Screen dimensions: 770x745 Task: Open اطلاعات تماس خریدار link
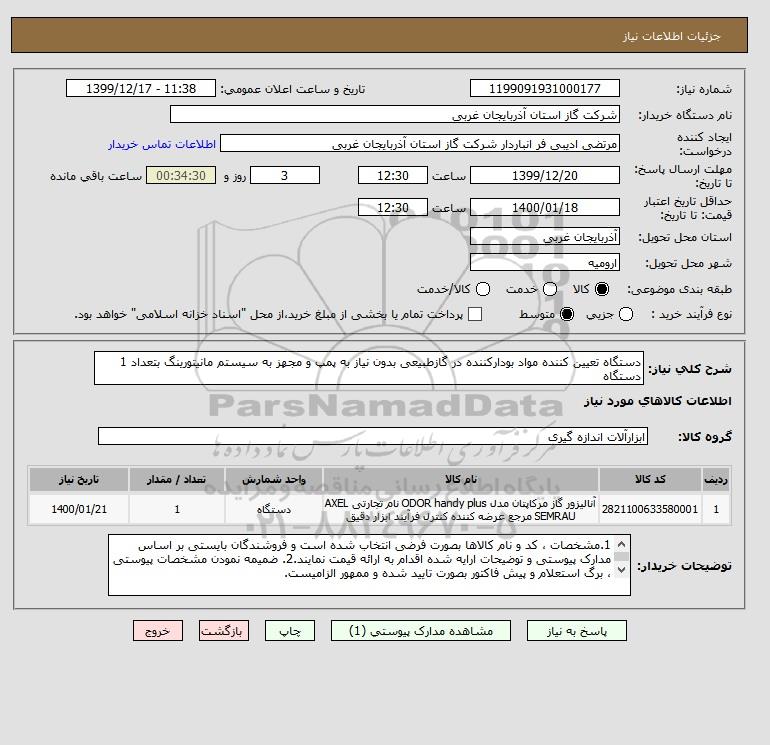click(x=162, y=144)
